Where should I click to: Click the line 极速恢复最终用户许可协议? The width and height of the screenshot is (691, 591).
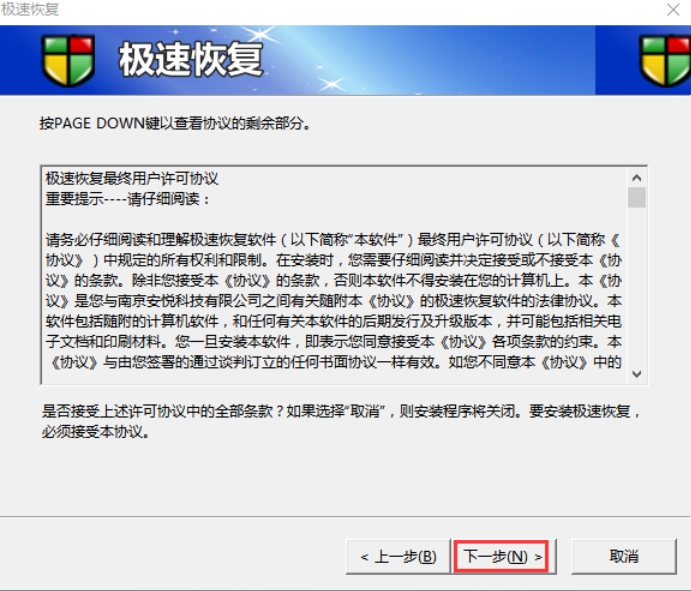click(132, 178)
